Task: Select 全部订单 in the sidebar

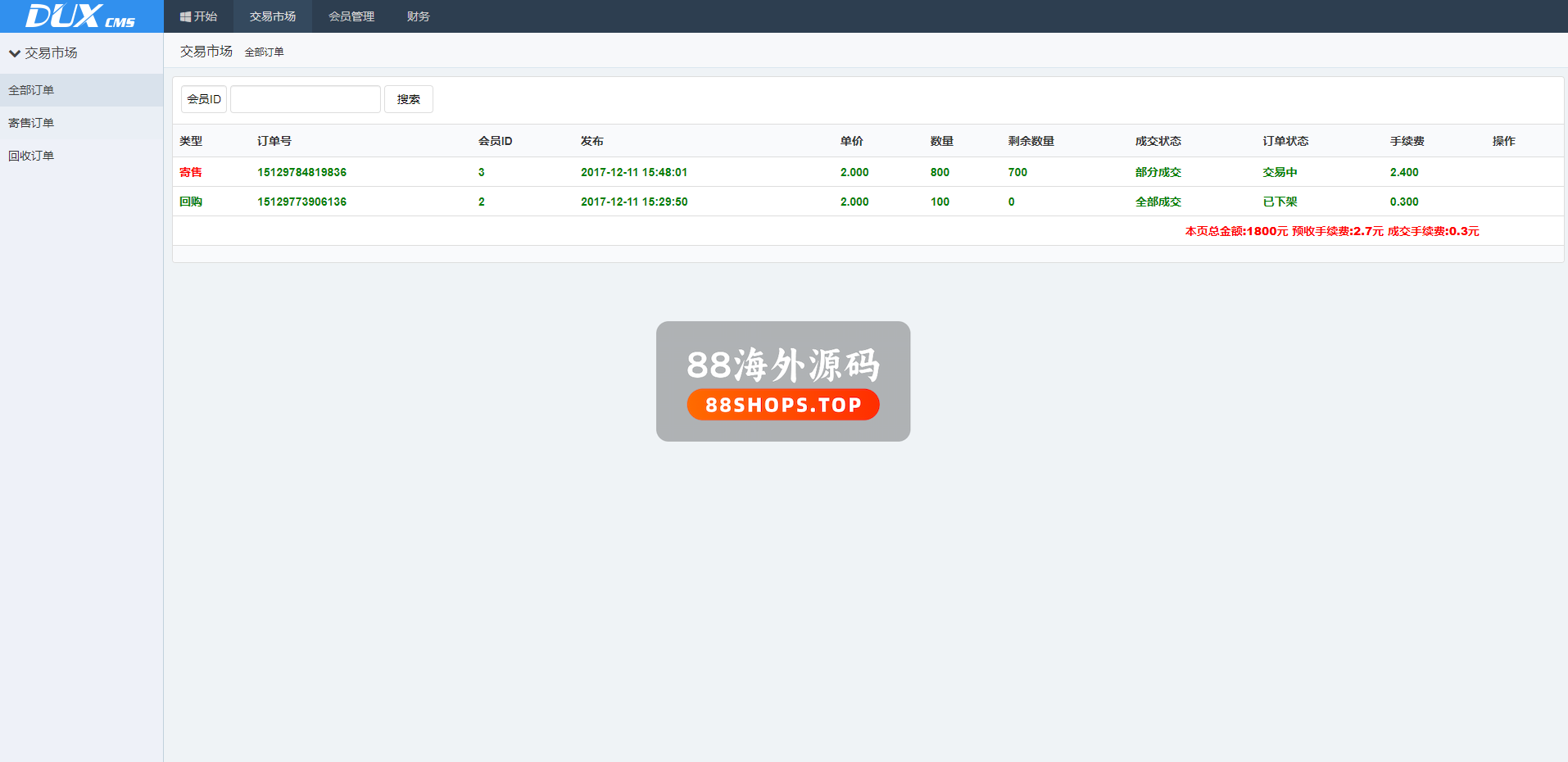Action: 31,90
